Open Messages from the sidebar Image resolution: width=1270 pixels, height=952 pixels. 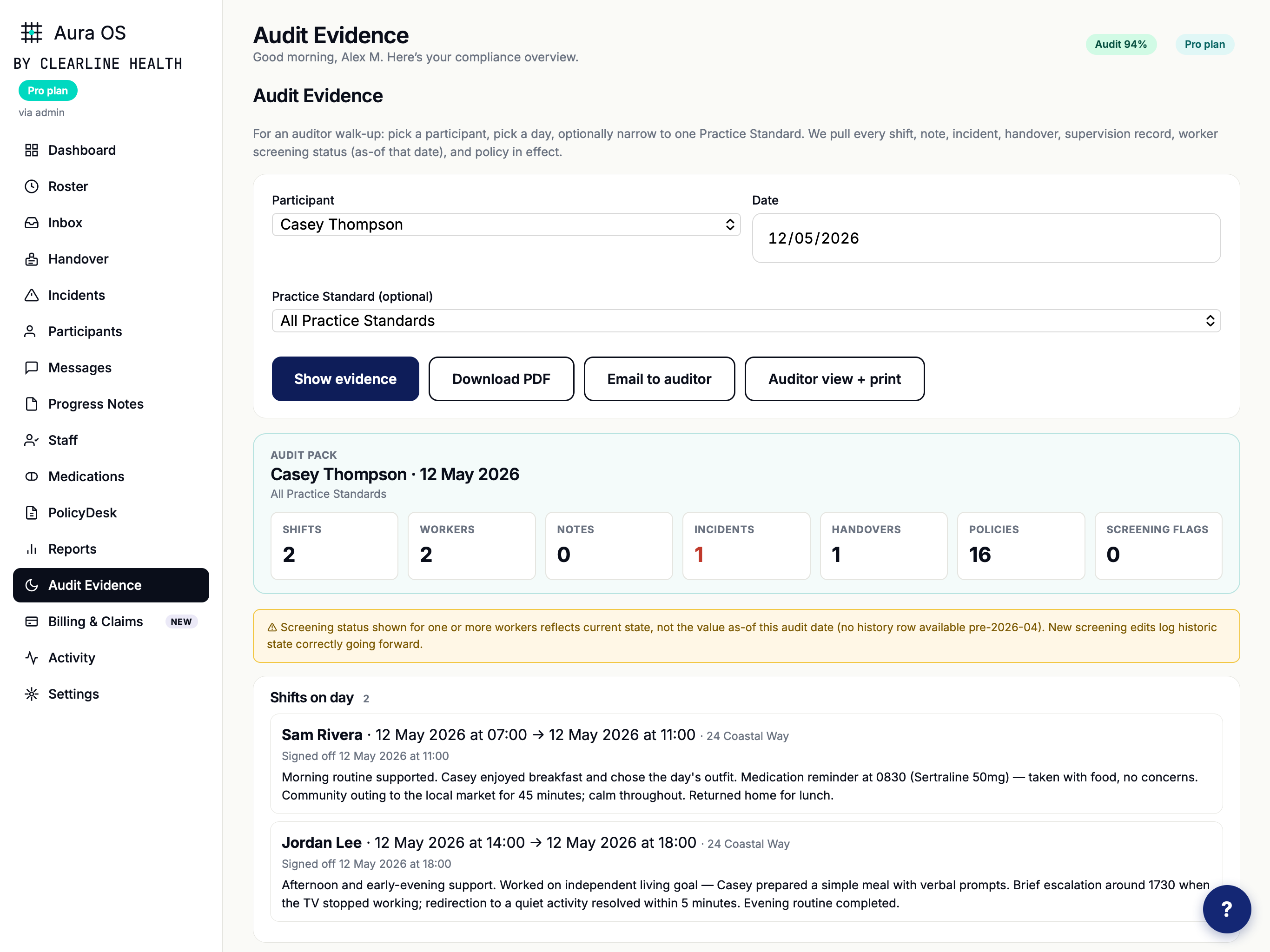coord(111,368)
